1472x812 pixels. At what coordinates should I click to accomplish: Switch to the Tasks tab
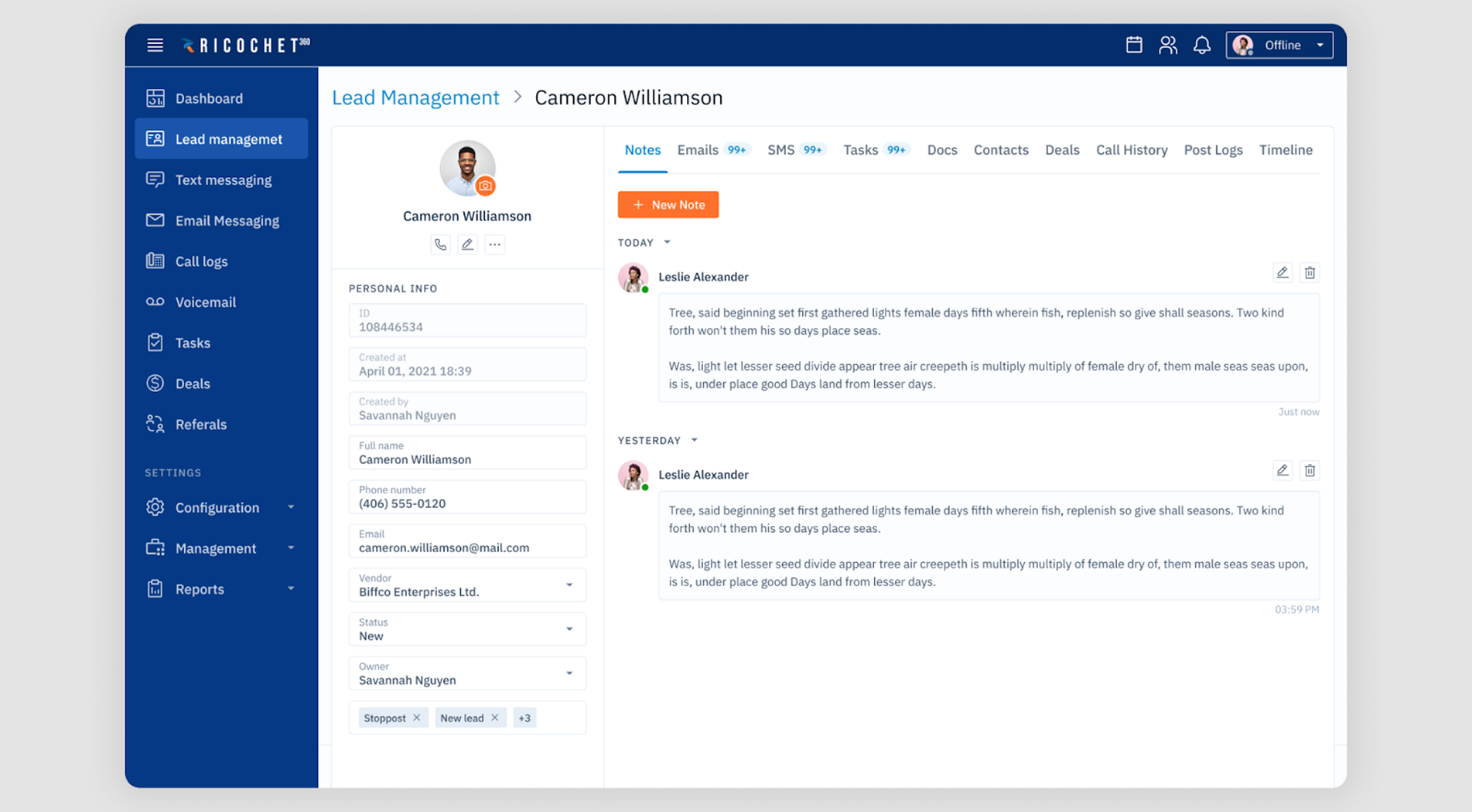pyautogui.click(x=876, y=150)
